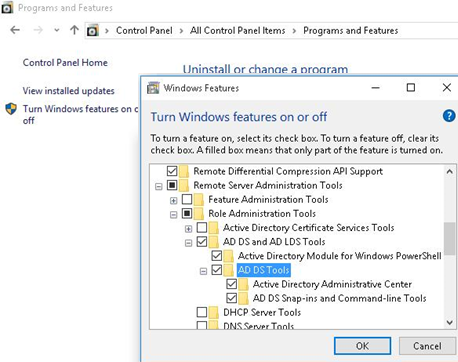Image resolution: width=458 pixels, height=362 pixels.
Task: Collapse the AD DS Tools node
Action: (203, 272)
